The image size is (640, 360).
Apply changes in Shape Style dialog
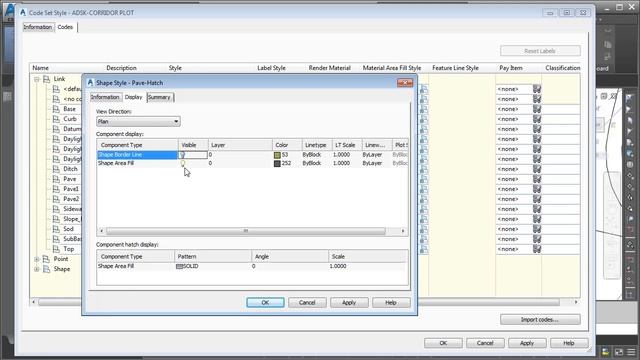[349, 302]
